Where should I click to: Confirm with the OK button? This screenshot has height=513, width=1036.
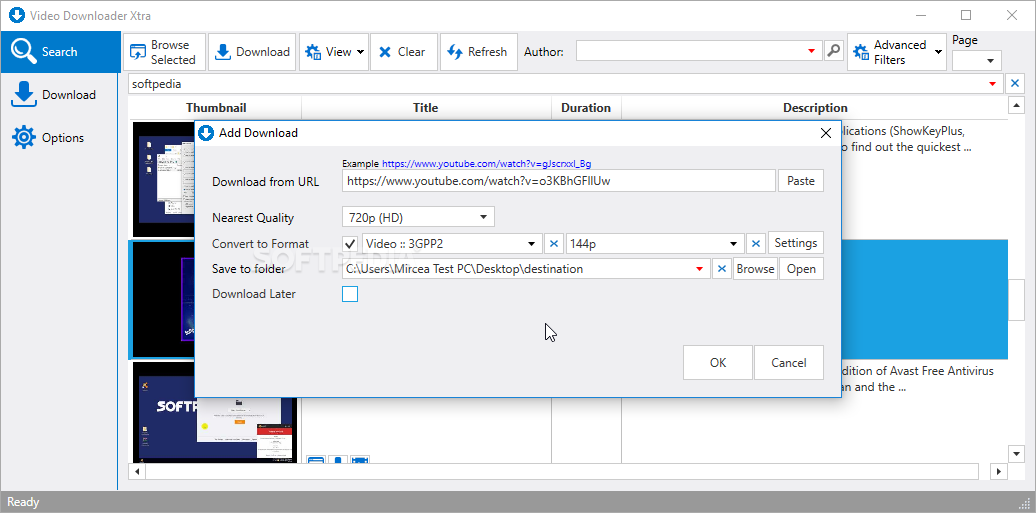[718, 362]
